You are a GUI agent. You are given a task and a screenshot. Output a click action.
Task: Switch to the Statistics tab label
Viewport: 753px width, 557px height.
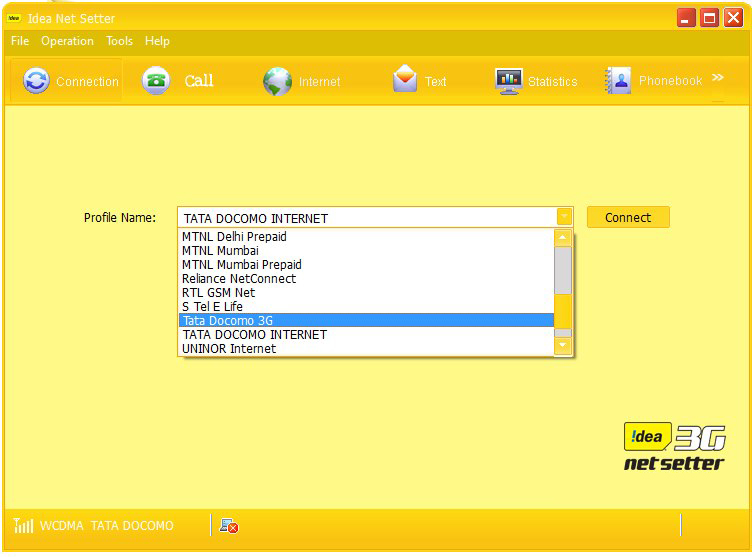tap(553, 82)
